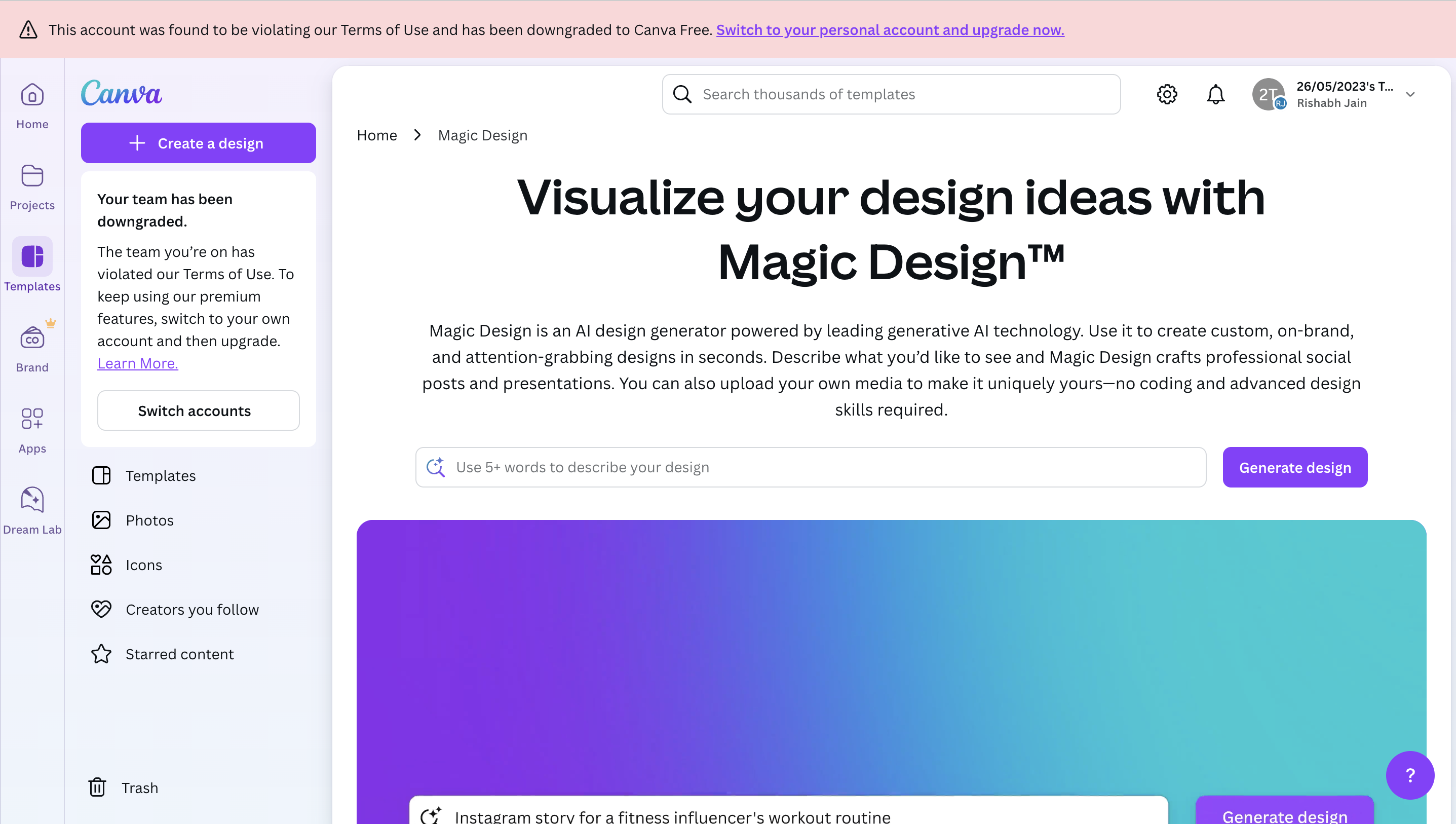
Task: Open Home in the left sidebar
Action: tap(32, 107)
